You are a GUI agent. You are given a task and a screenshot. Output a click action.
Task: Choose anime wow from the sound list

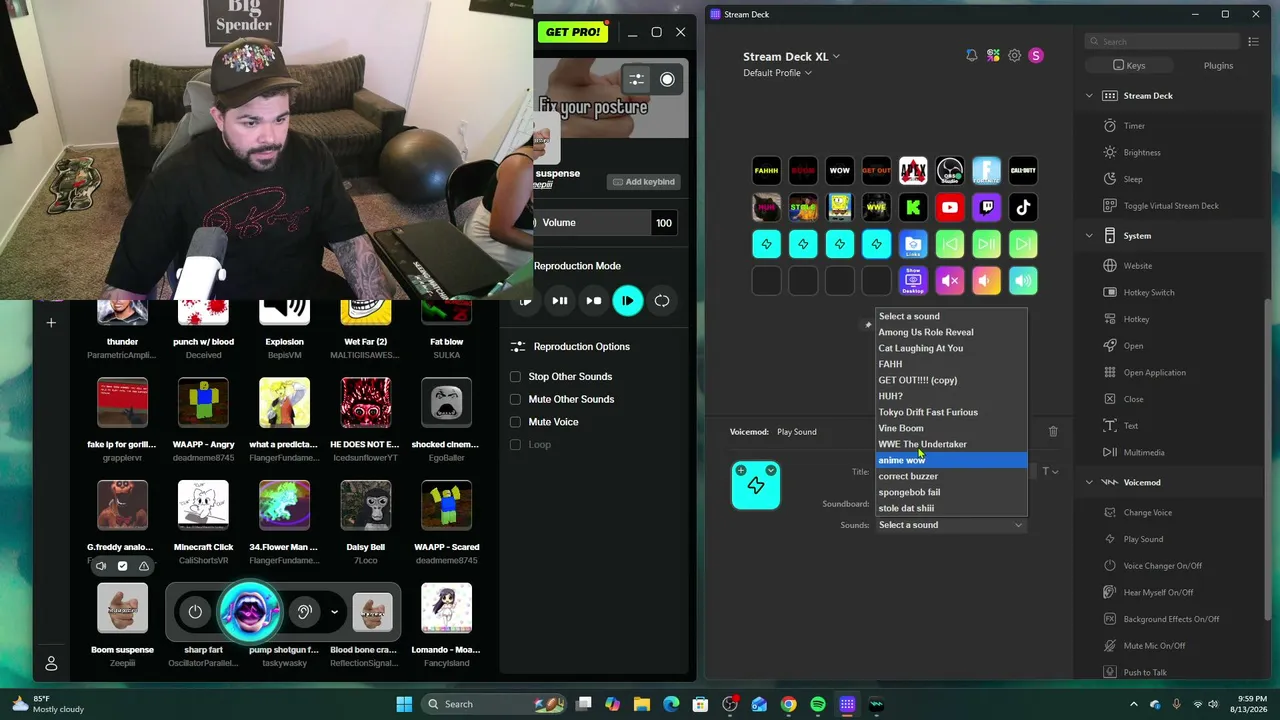point(951,460)
